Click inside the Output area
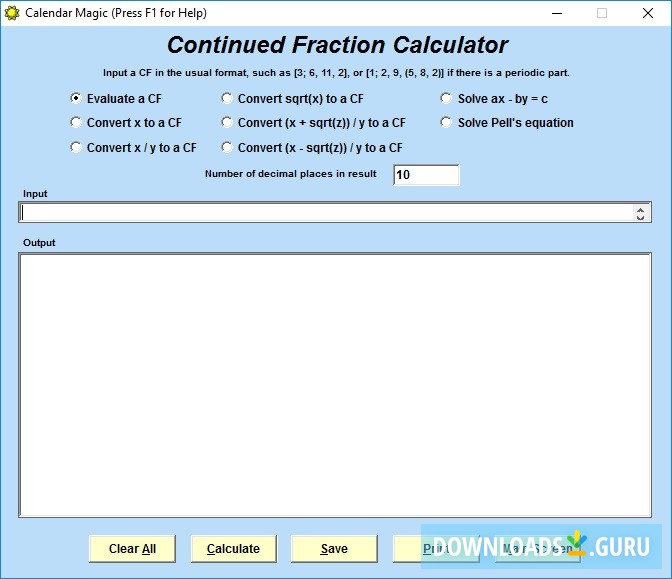This screenshot has height=579, width=672. coord(335,385)
